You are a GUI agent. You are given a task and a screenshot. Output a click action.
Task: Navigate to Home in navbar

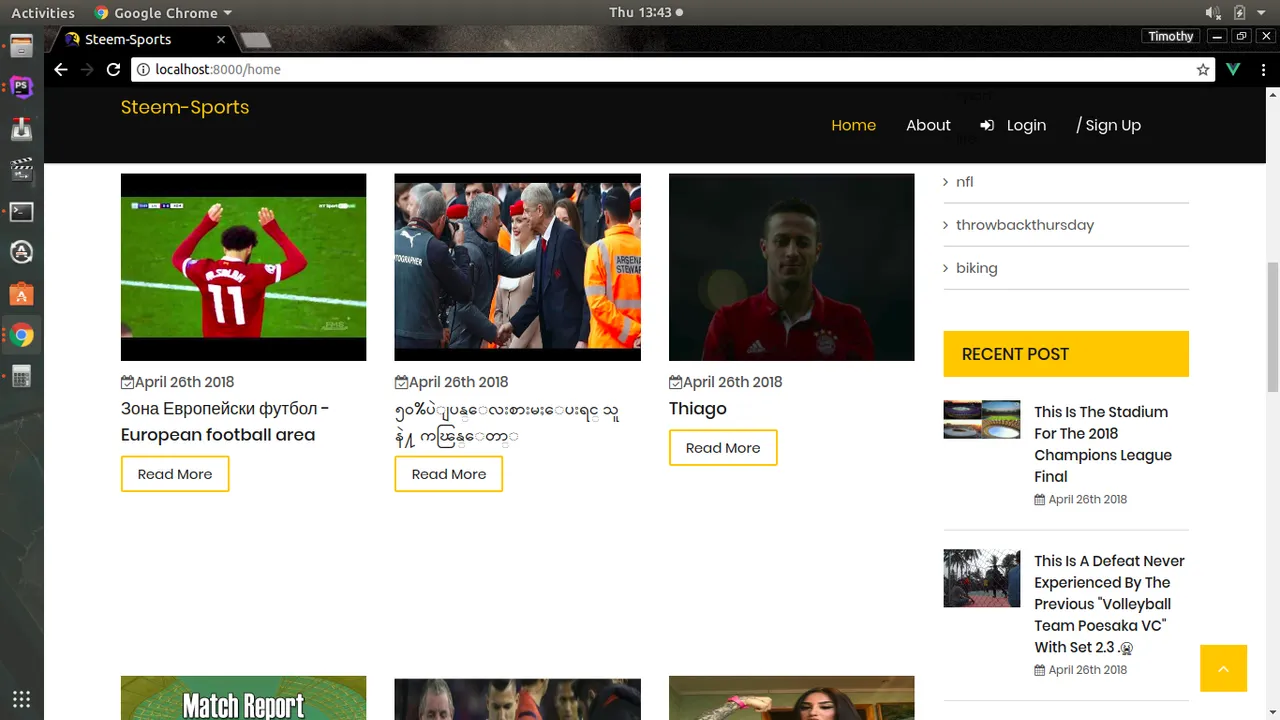(853, 125)
